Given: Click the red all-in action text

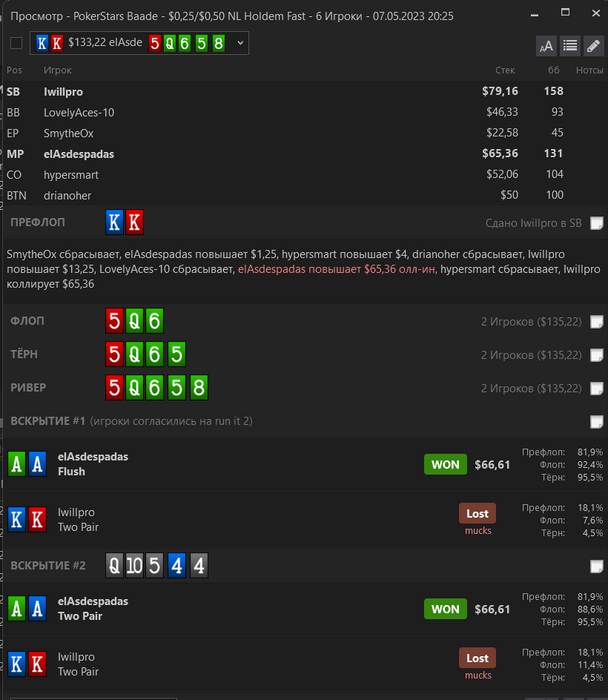Looking at the screenshot, I should click(x=337, y=269).
